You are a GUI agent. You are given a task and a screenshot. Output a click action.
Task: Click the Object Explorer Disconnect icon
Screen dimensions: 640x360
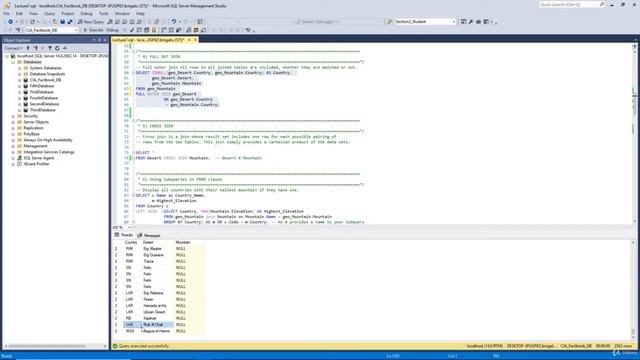click(x=35, y=48)
